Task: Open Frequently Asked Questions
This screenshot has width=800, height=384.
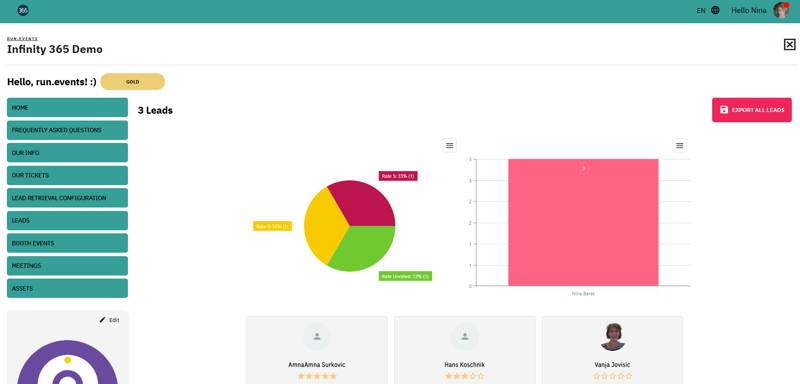Action: click(x=67, y=130)
